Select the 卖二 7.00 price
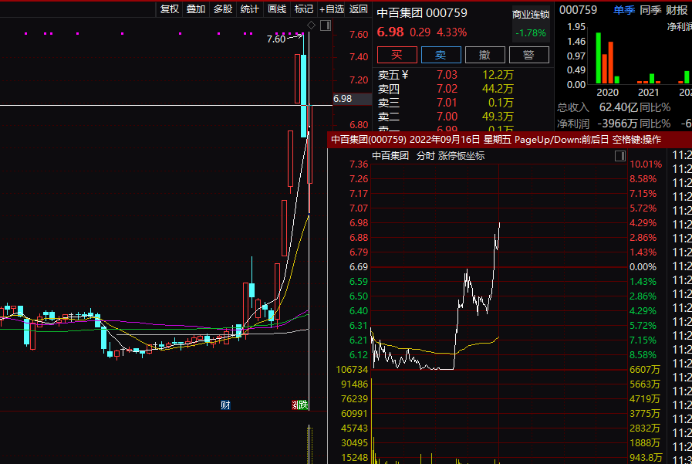The image size is (693, 464). coord(447,117)
